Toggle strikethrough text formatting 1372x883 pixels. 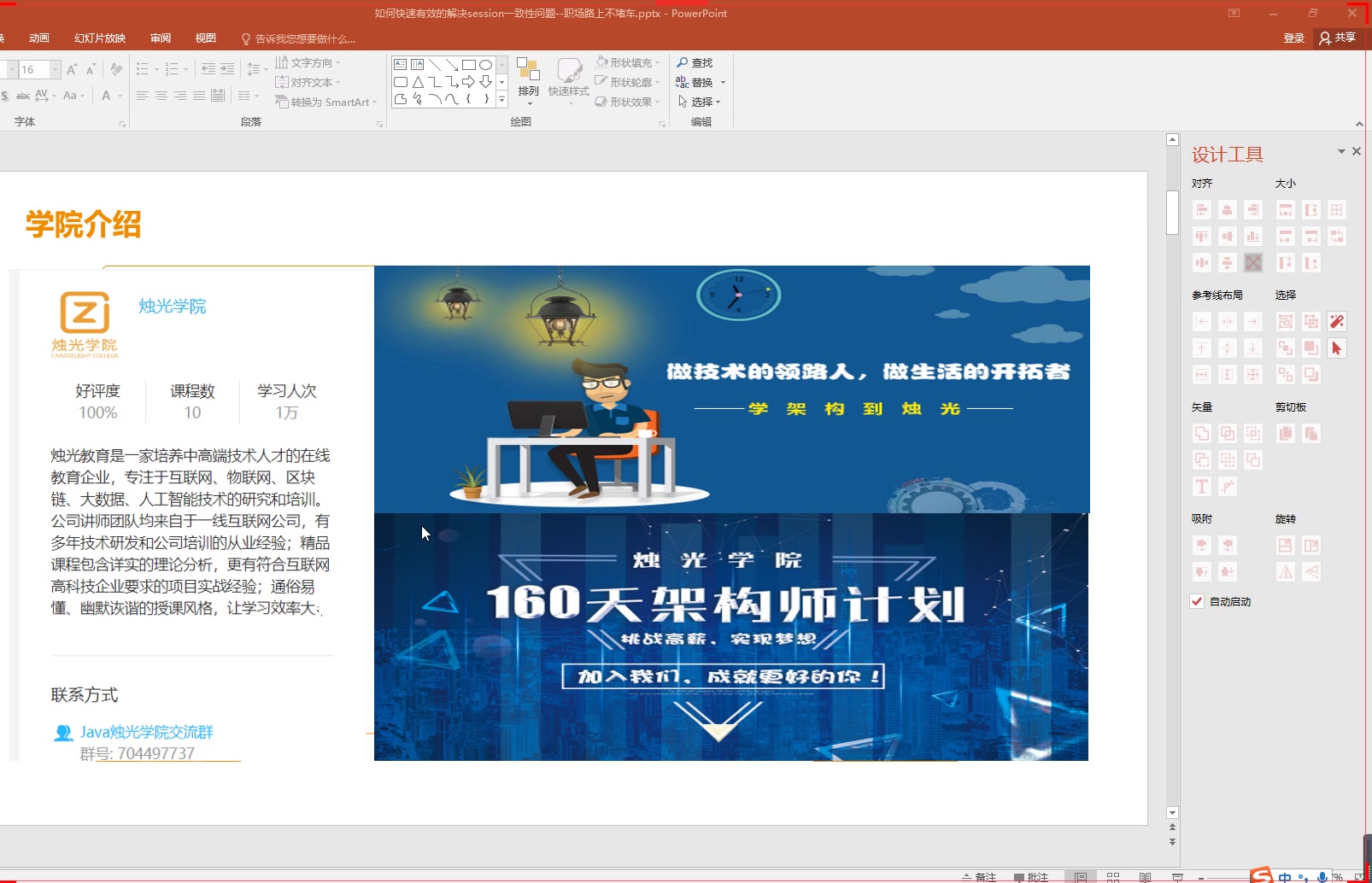pyautogui.click(x=23, y=96)
